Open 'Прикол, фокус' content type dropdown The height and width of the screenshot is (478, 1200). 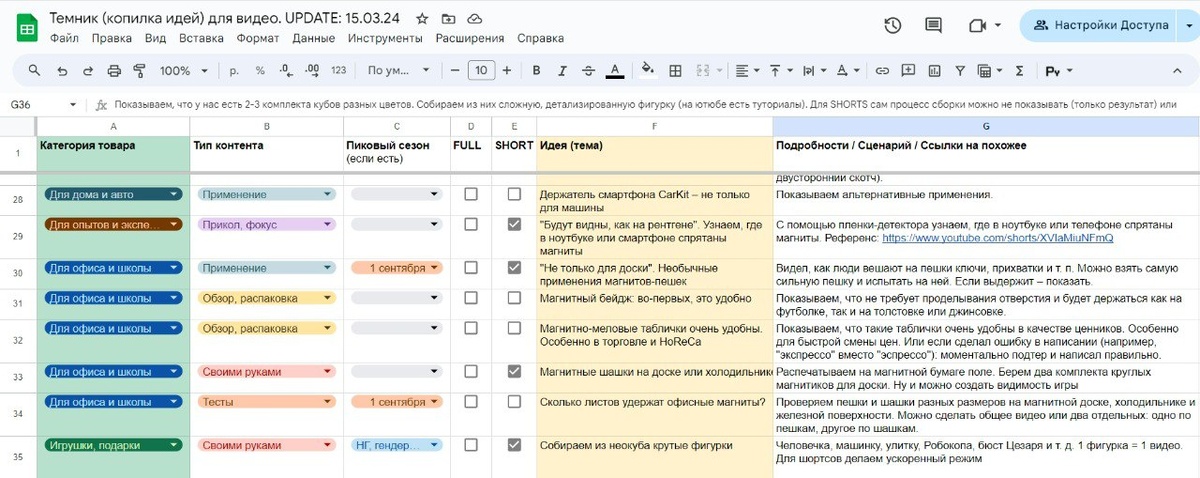[x=329, y=224]
